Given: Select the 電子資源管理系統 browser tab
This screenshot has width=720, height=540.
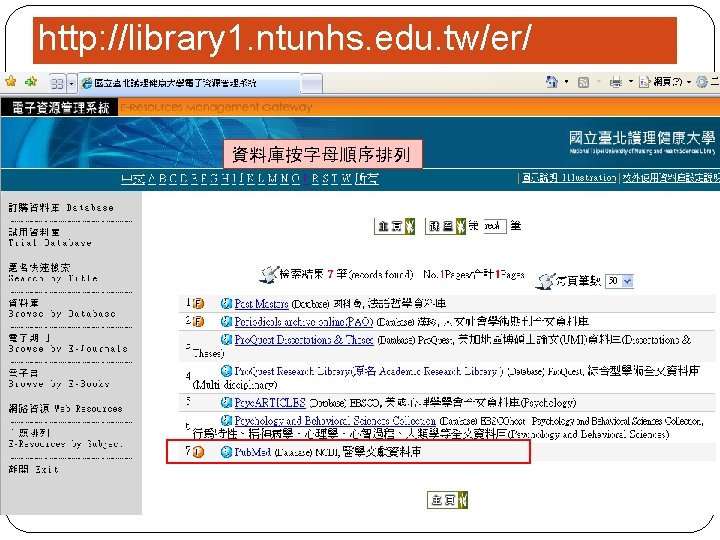Looking at the screenshot, I should click(x=188, y=83).
